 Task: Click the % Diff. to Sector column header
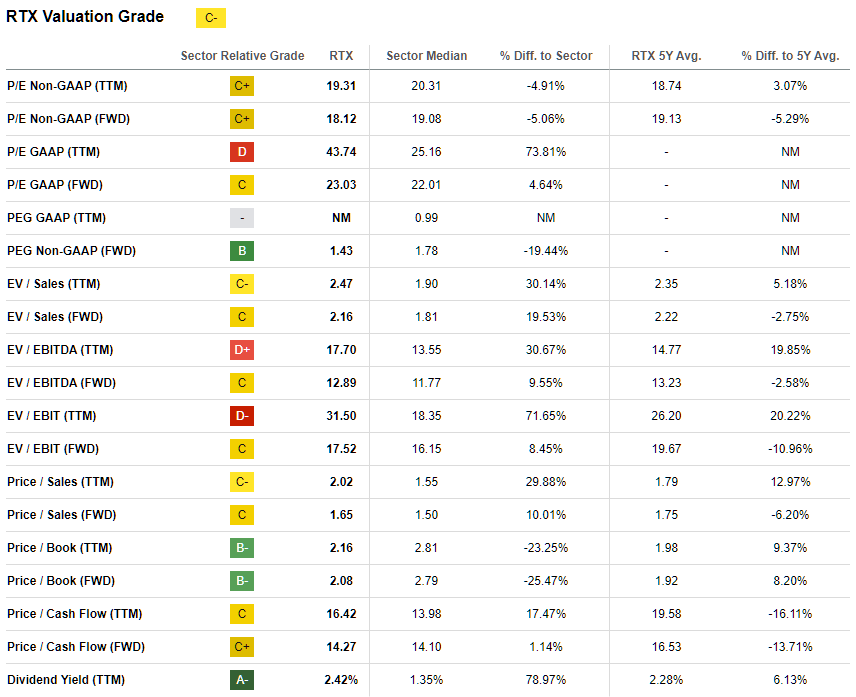(x=546, y=56)
